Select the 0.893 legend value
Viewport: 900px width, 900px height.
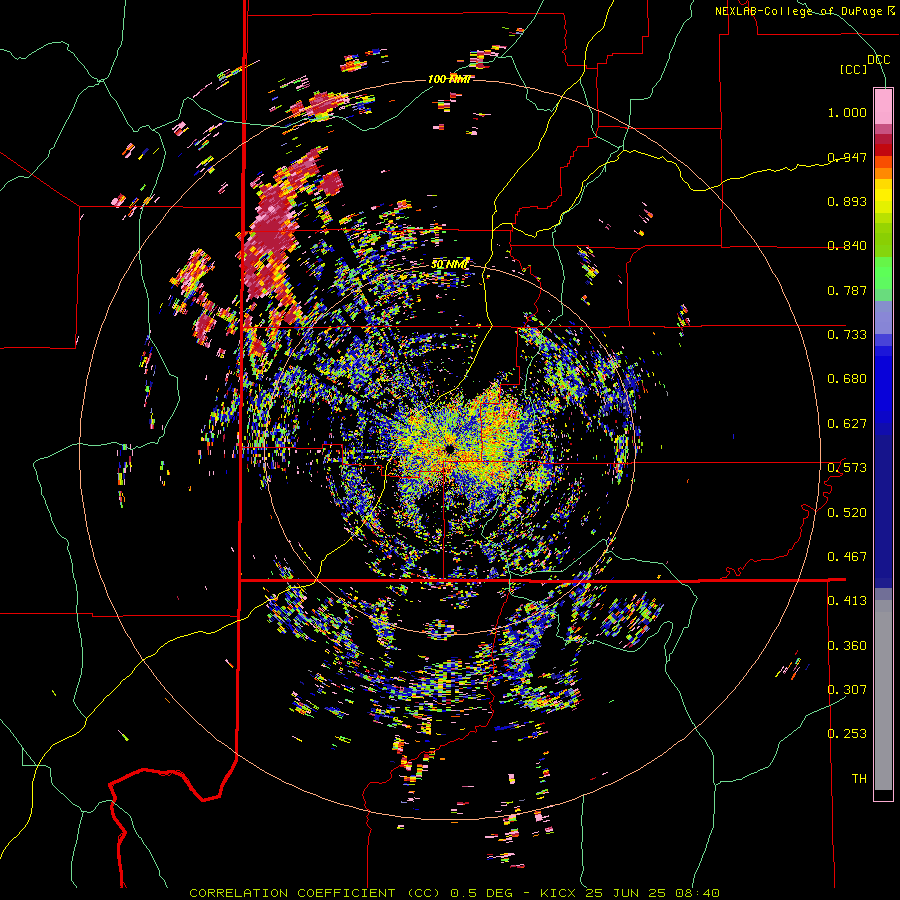(x=847, y=201)
